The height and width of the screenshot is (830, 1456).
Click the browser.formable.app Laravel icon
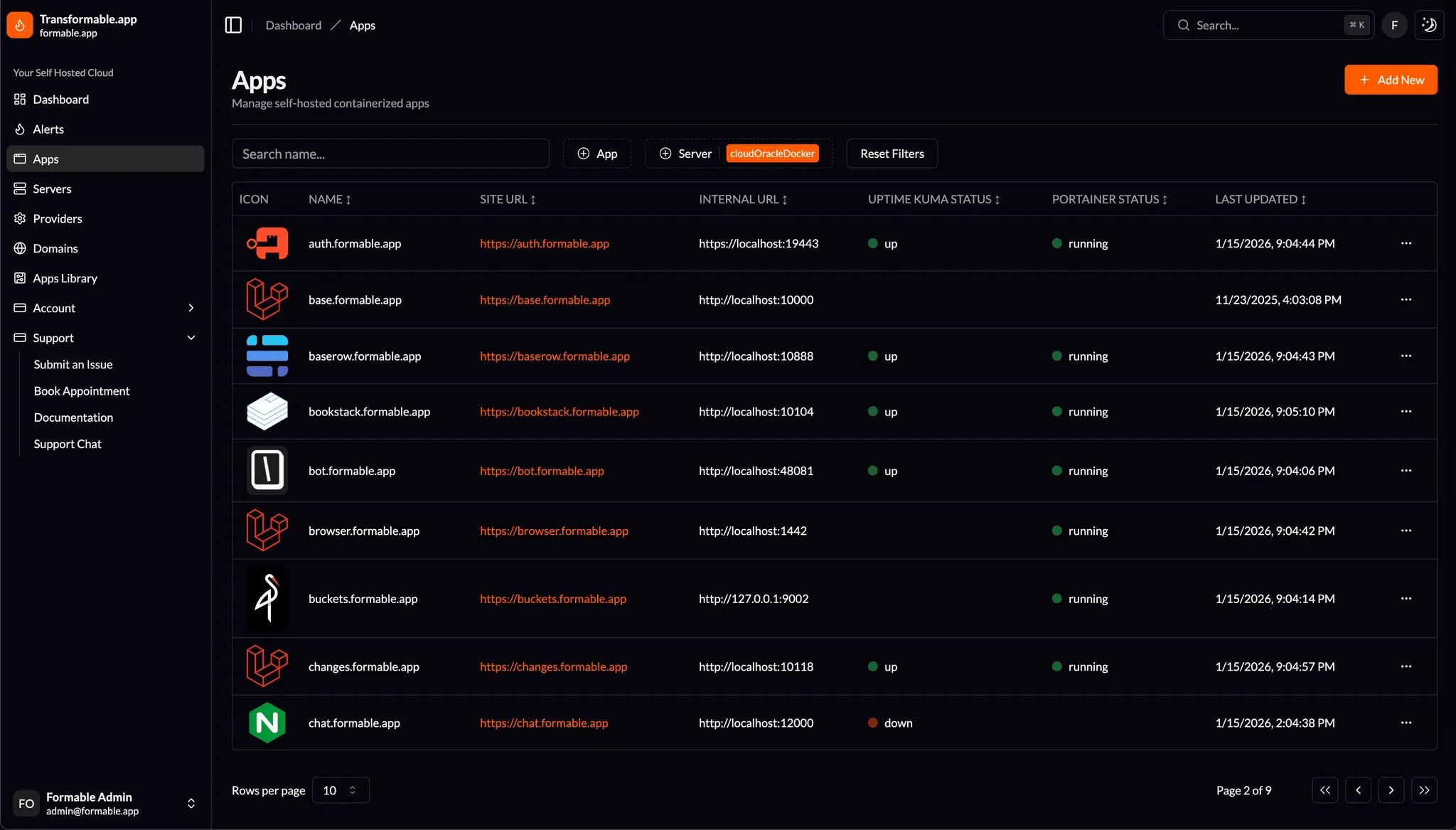pos(267,531)
